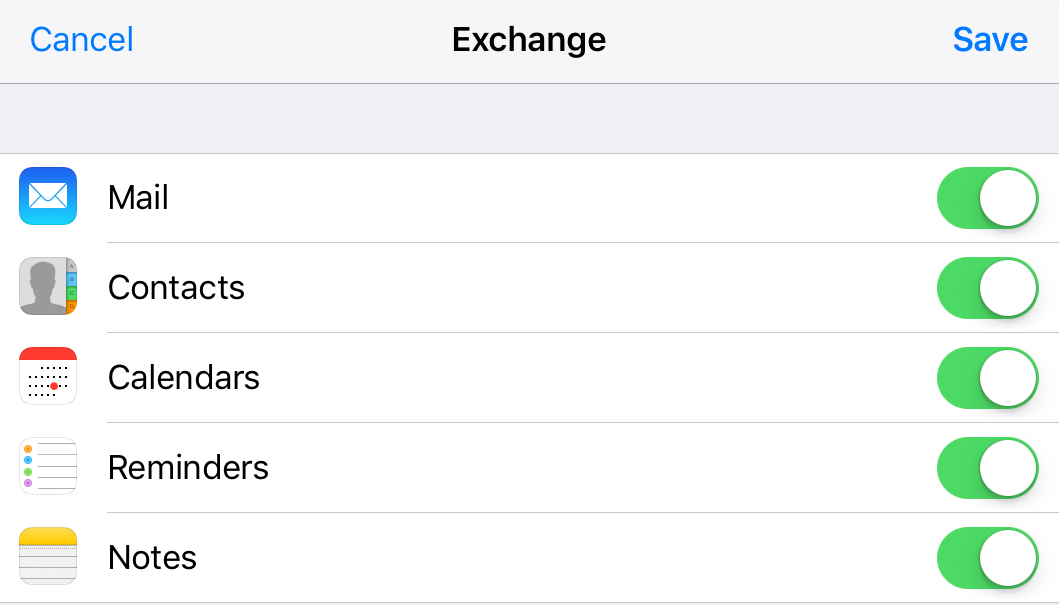Disable the Notes toggle
The height and width of the screenshot is (605, 1059).
987,558
